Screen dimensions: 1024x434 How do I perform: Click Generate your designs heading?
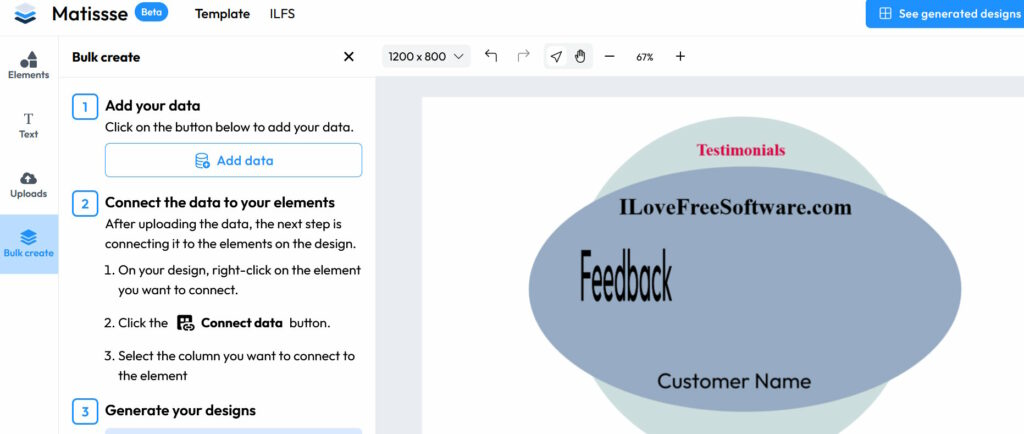click(x=180, y=411)
